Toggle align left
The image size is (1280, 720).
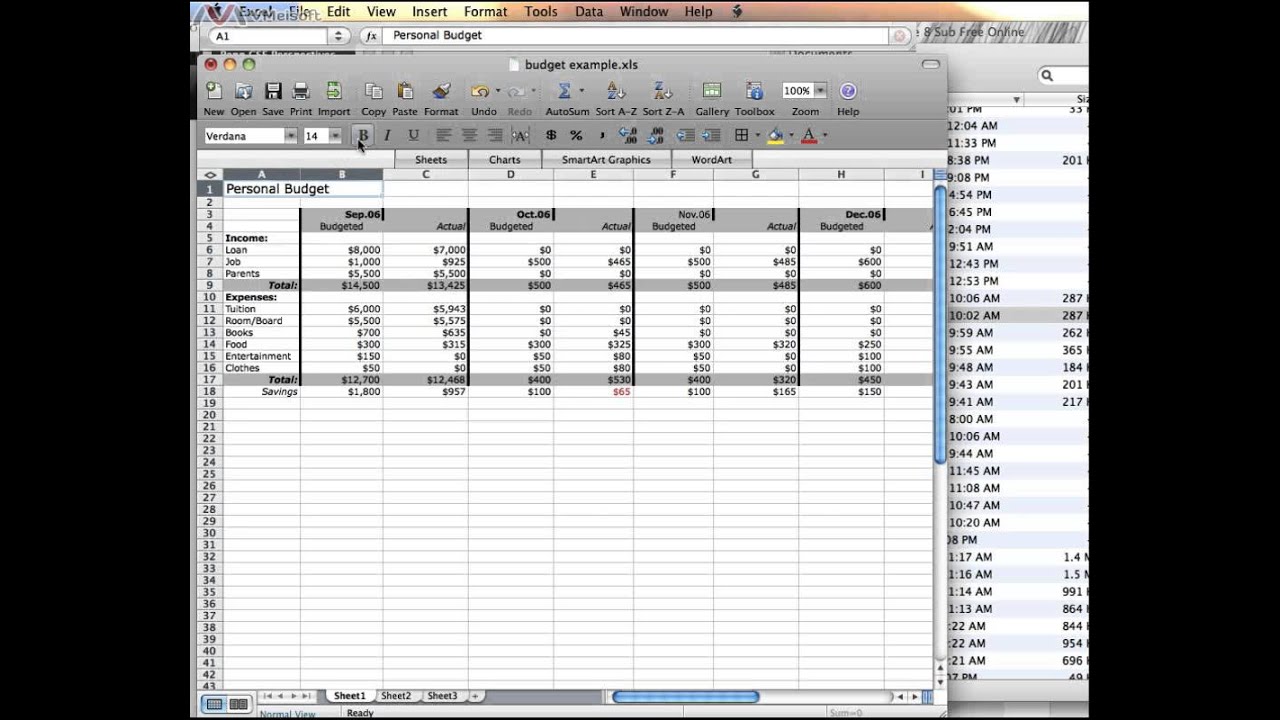[443, 135]
